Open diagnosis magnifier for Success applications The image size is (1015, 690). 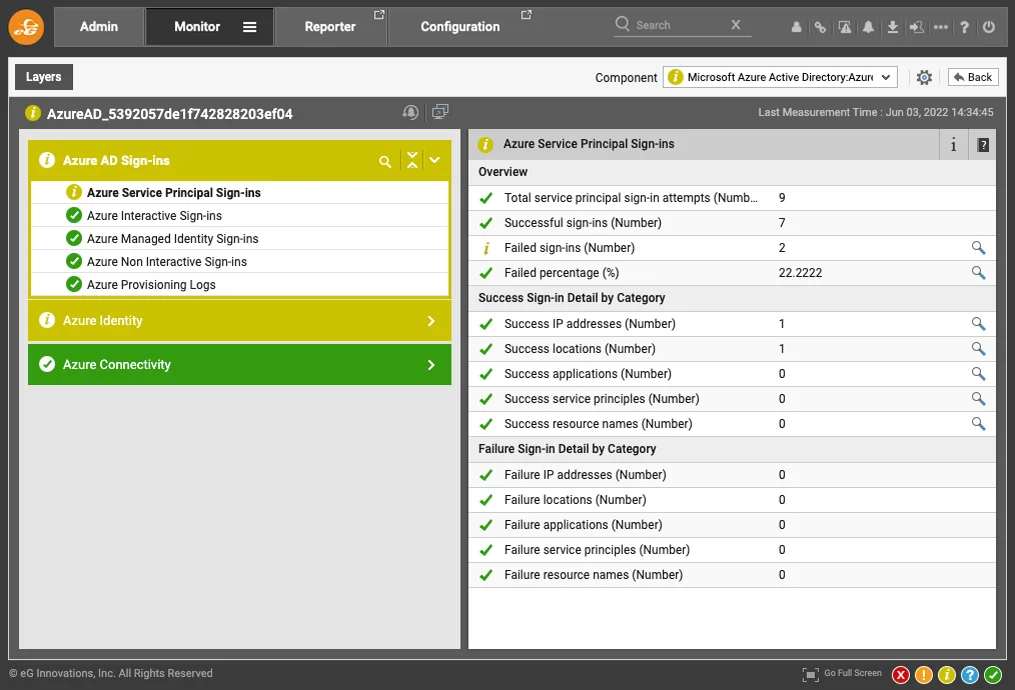(978, 374)
